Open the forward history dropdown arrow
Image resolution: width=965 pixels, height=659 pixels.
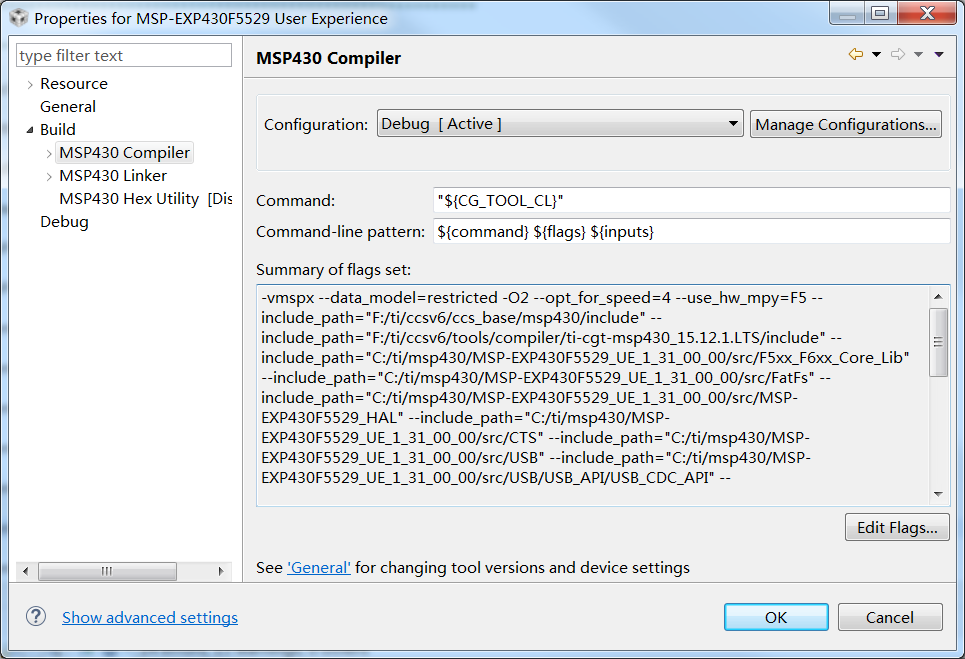(918, 55)
